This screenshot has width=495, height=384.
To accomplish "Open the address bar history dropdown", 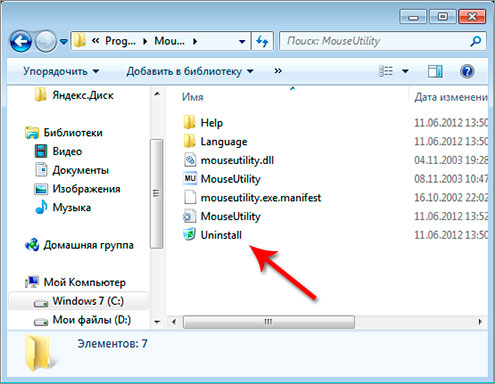I will click(x=242, y=42).
